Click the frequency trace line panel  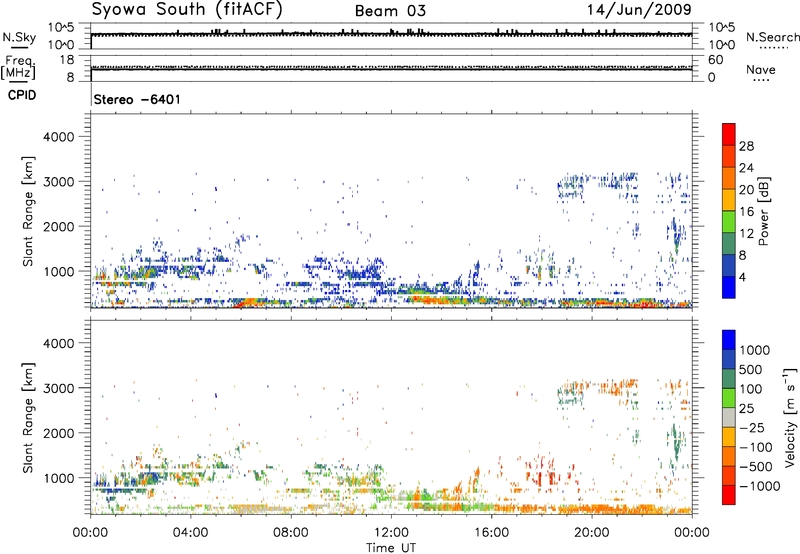pyautogui.click(x=391, y=68)
